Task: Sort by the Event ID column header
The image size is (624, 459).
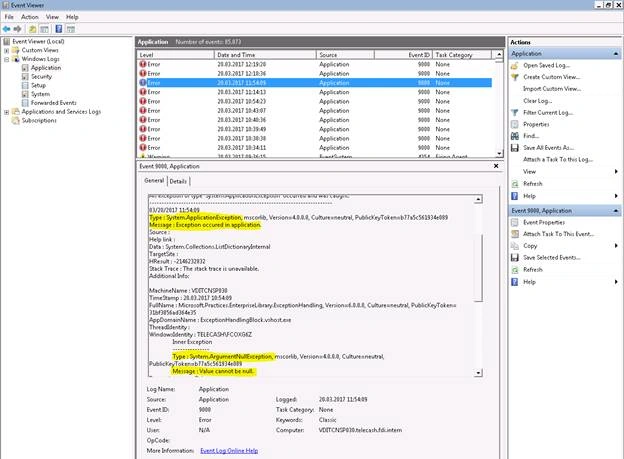Action: (x=403, y=55)
